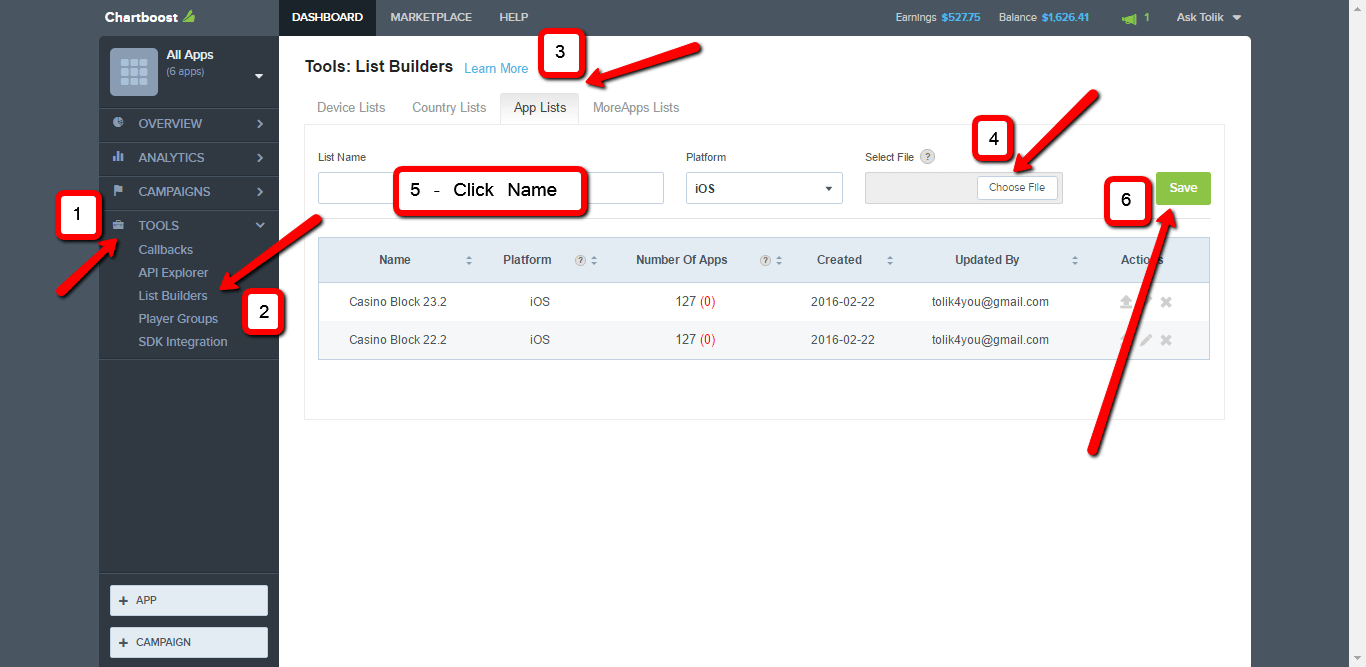The width and height of the screenshot is (1366, 667).
Task: Open SDK Integration under Tools
Action: click(183, 342)
